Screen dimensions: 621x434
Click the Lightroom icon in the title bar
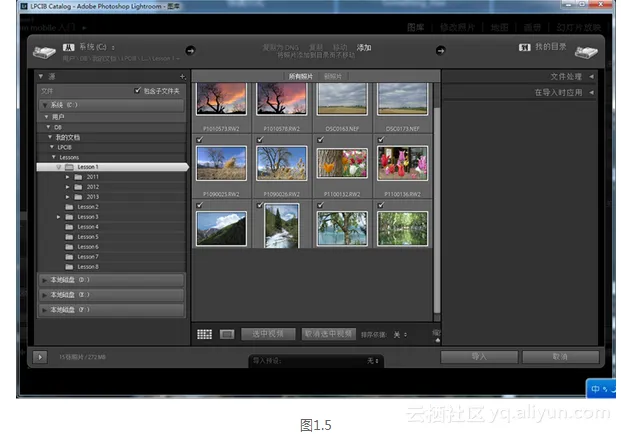[24, 6]
